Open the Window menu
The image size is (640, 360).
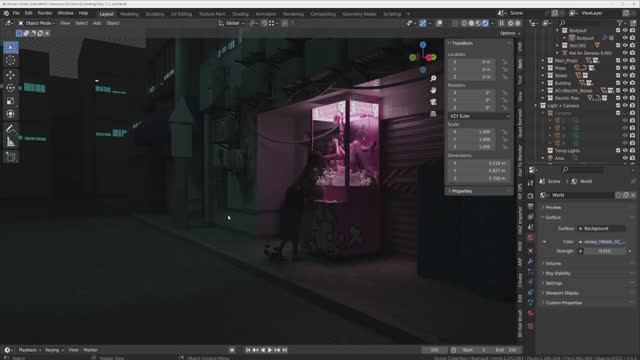pos(65,13)
